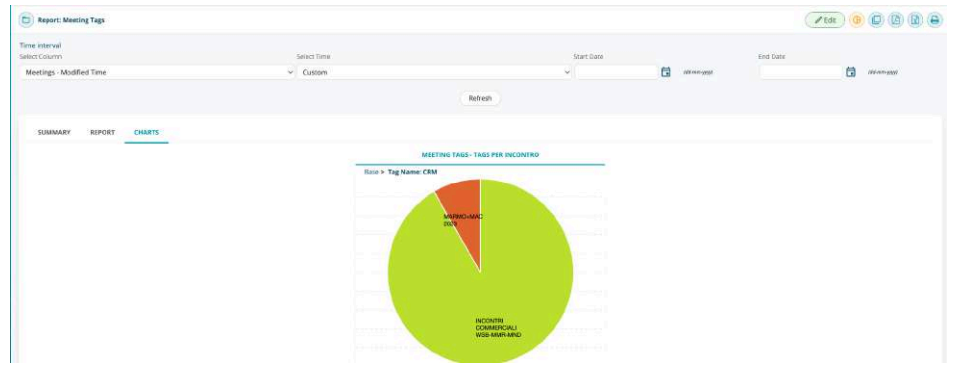Open the Select Time dropdown
Image resolution: width=955 pixels, height=372 pixels.
click(434, 72)
